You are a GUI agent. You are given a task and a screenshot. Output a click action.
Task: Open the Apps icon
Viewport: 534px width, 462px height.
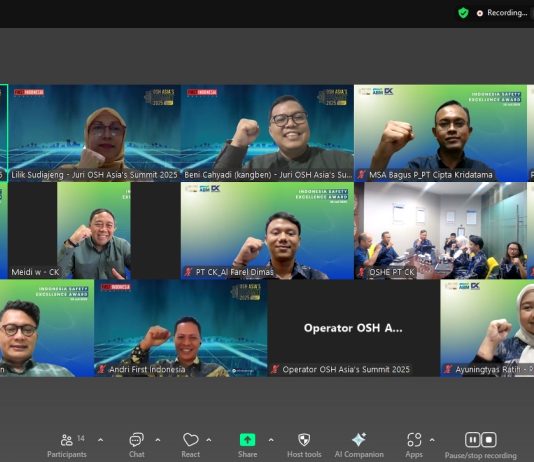pyautogui.click(x=414, y=440)
